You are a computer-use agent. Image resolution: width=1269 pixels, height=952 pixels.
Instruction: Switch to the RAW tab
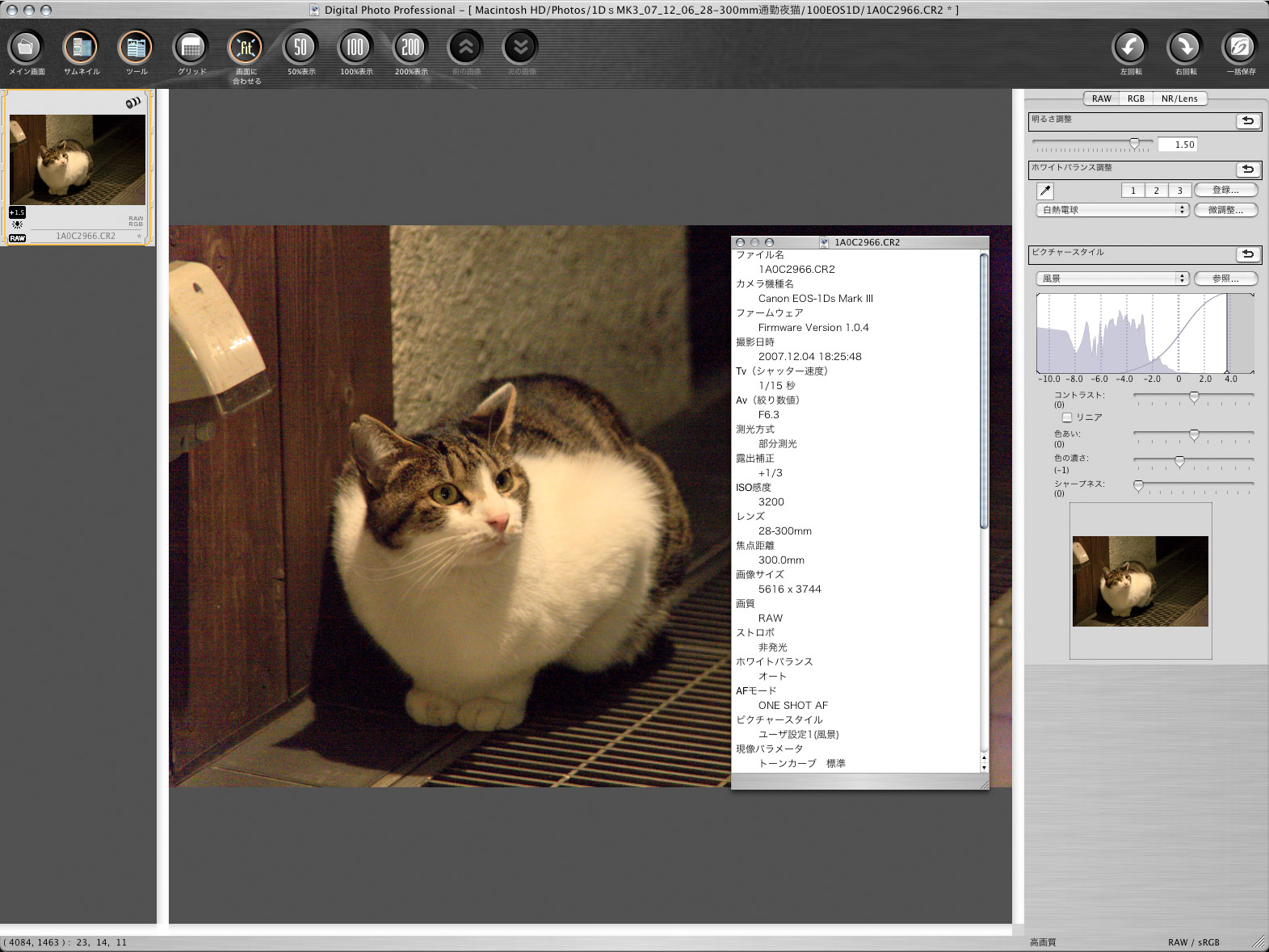tap(1102, 99)
